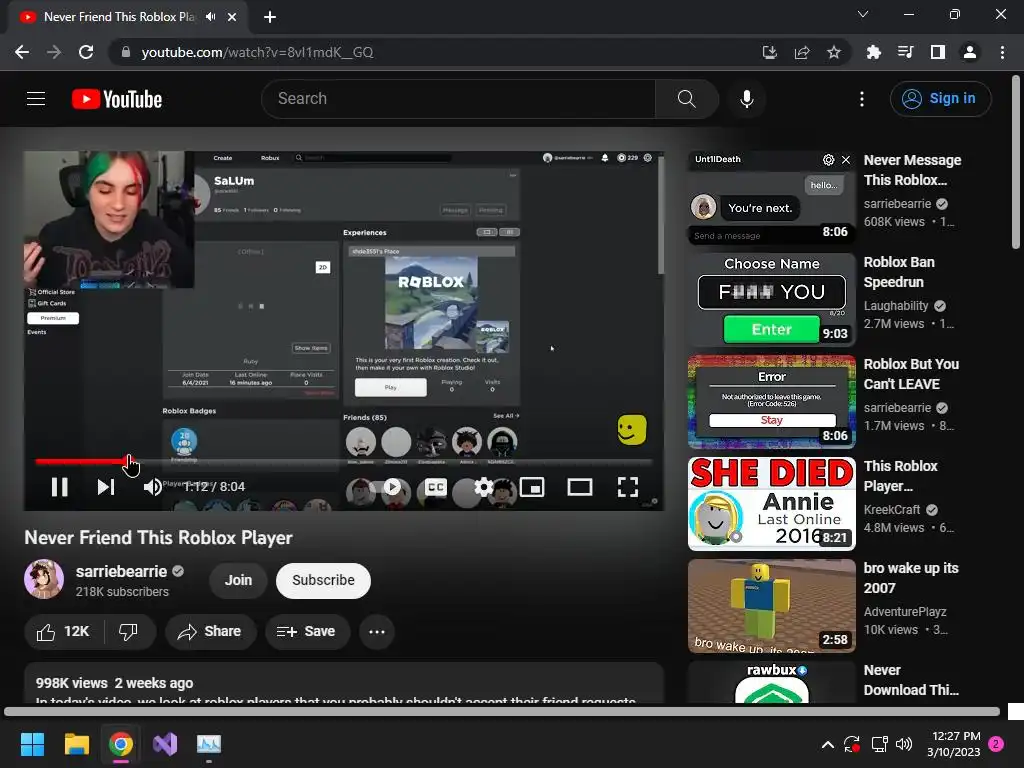Image resolution: width=1024 pixels, height=768 pixels.
Task: Share this video
Action: point(210,632)
